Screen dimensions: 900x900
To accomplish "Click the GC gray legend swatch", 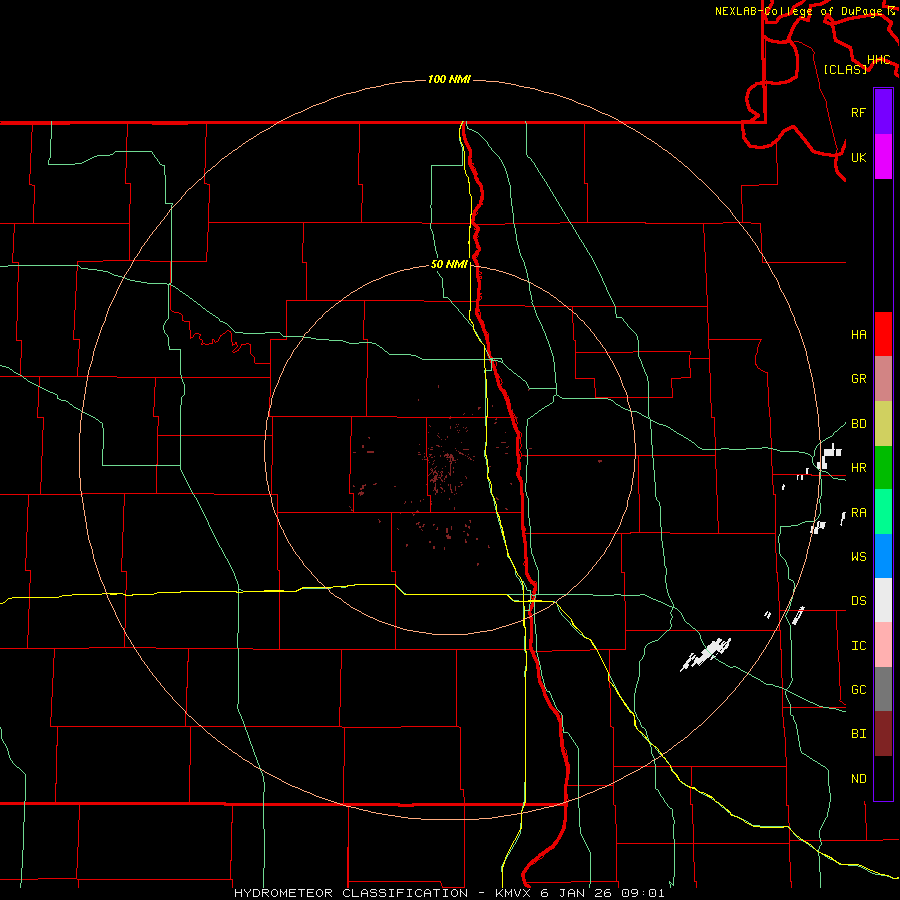I will pos(883,689).
